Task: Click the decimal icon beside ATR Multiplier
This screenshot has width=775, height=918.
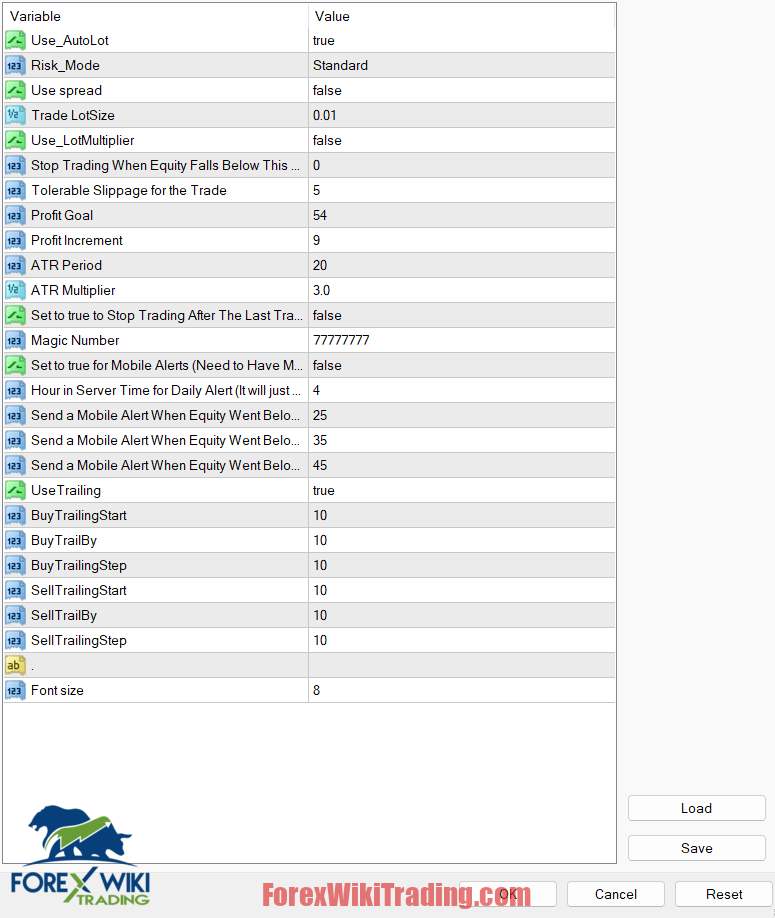Action: tap(15, 290)
